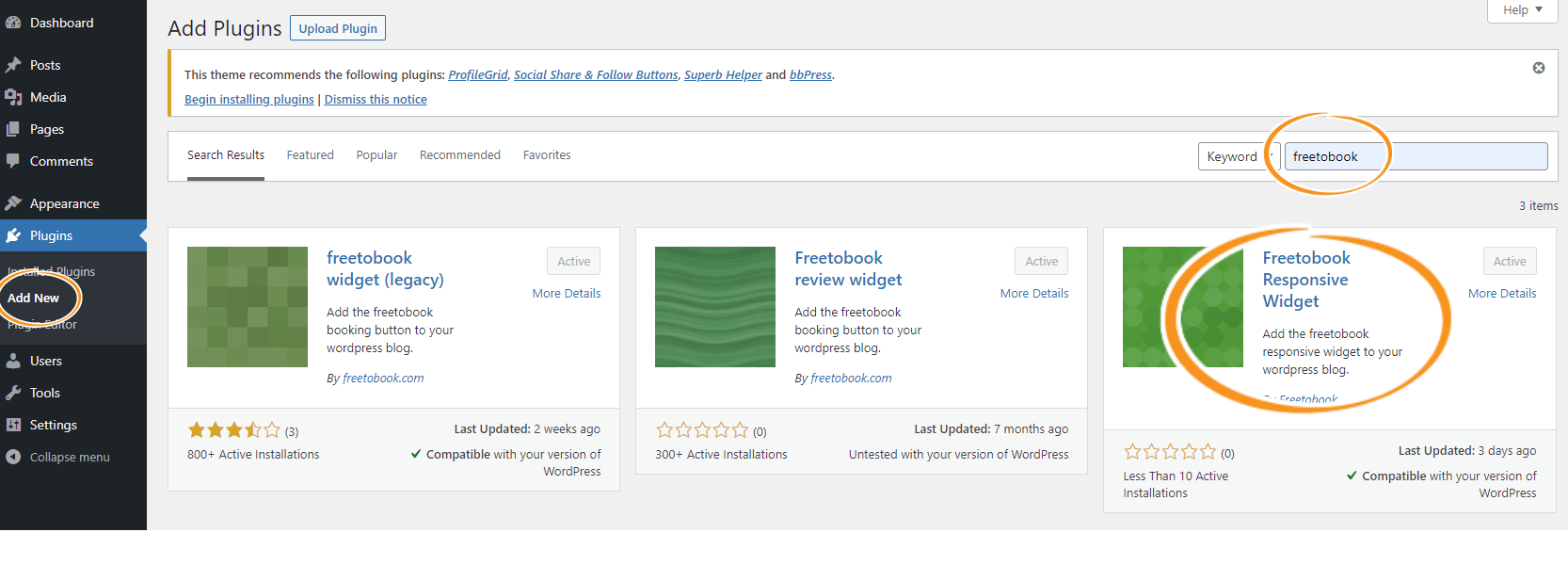1568x565 pixels.
Task: Switch to the Recommended tab
Action: tap(460, 155)
